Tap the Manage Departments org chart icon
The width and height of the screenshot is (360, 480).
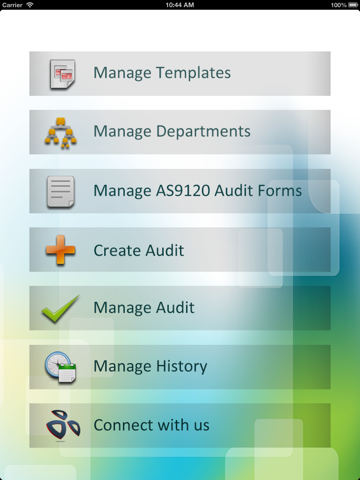click(x=61, y=133)
